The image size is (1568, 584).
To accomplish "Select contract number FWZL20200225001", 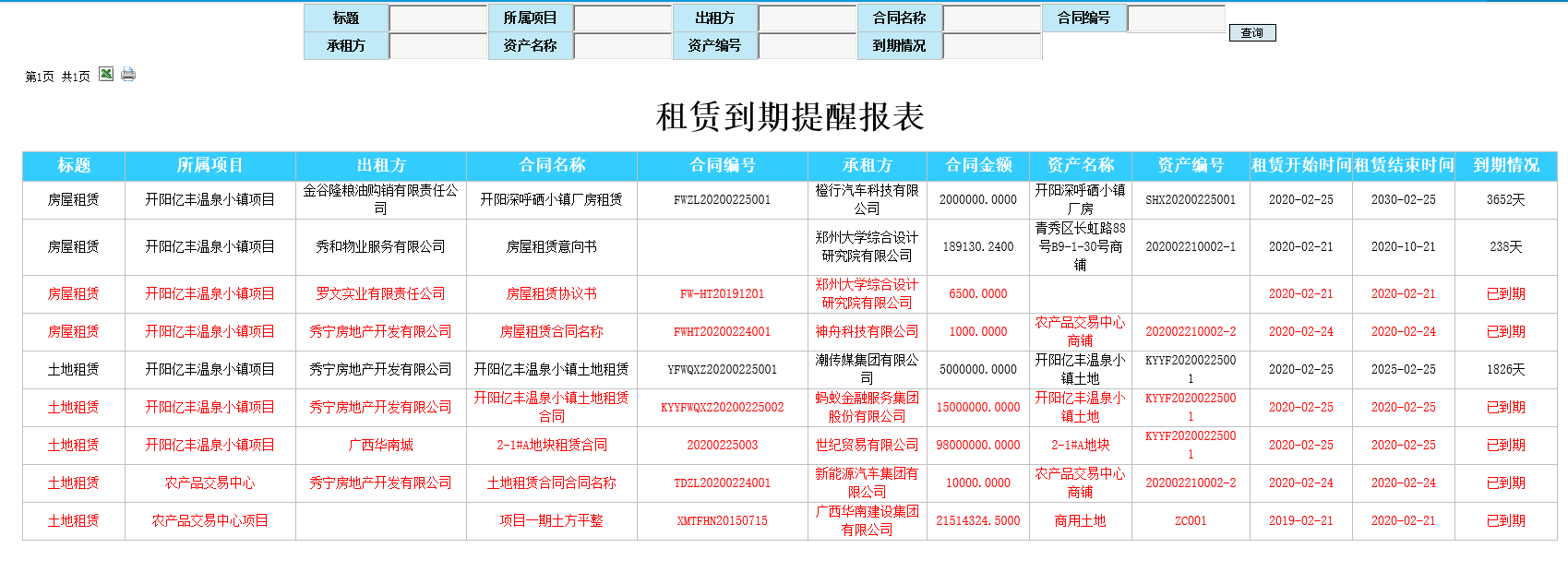I will tap(722, 199).
